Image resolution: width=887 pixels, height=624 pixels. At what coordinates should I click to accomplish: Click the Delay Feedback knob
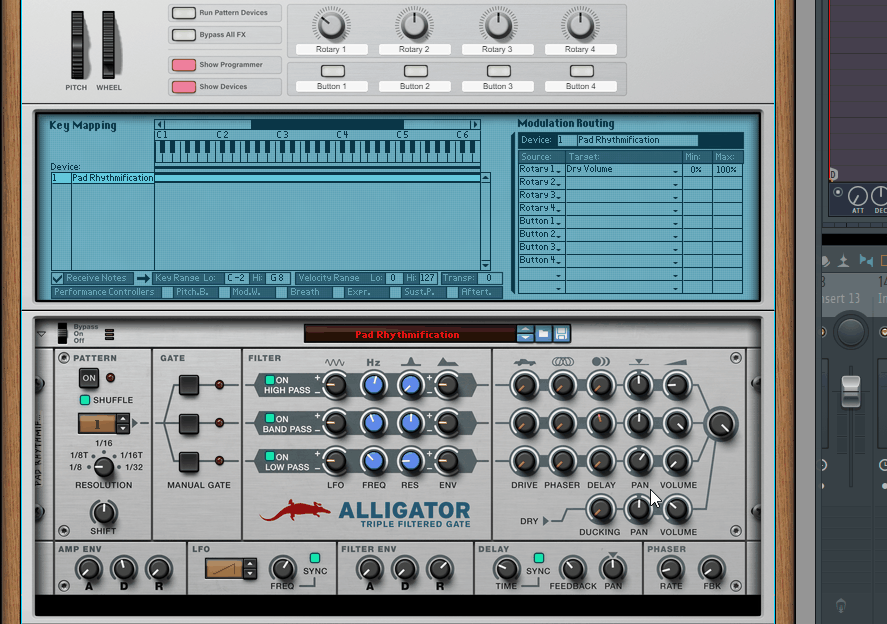[572, 569]
